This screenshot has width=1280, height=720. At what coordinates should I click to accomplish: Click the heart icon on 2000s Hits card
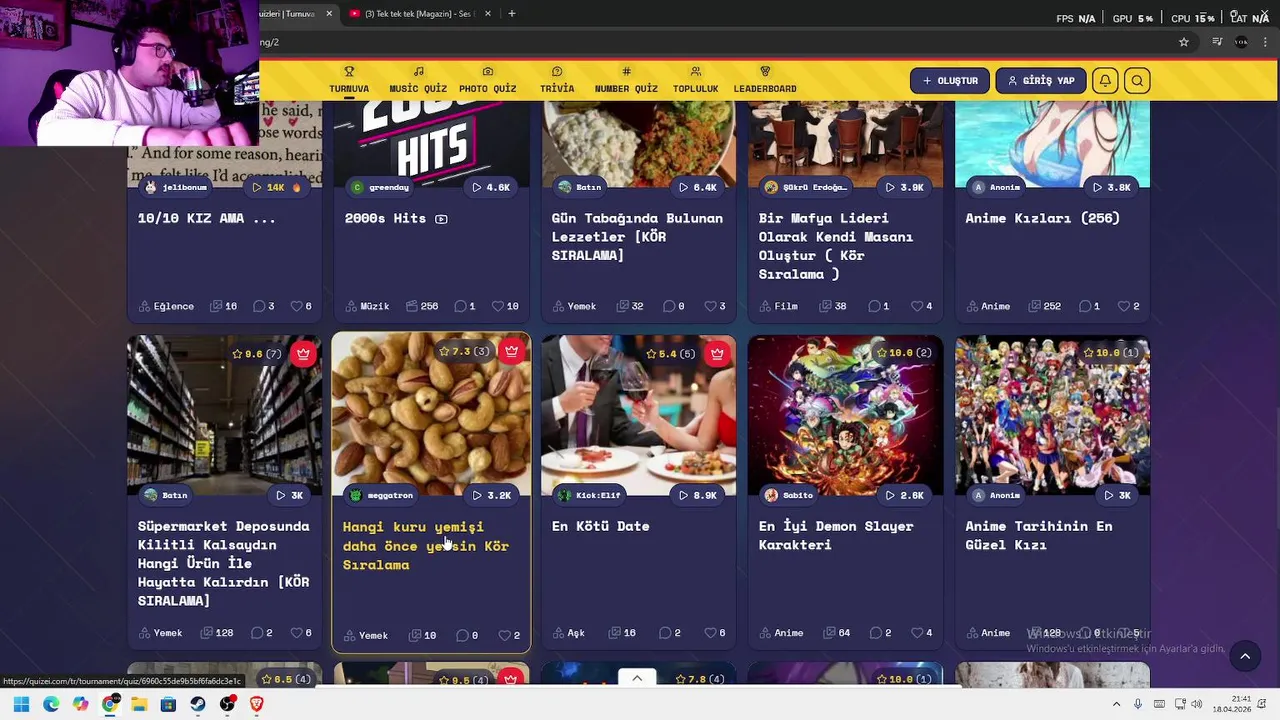pos(496,306)
